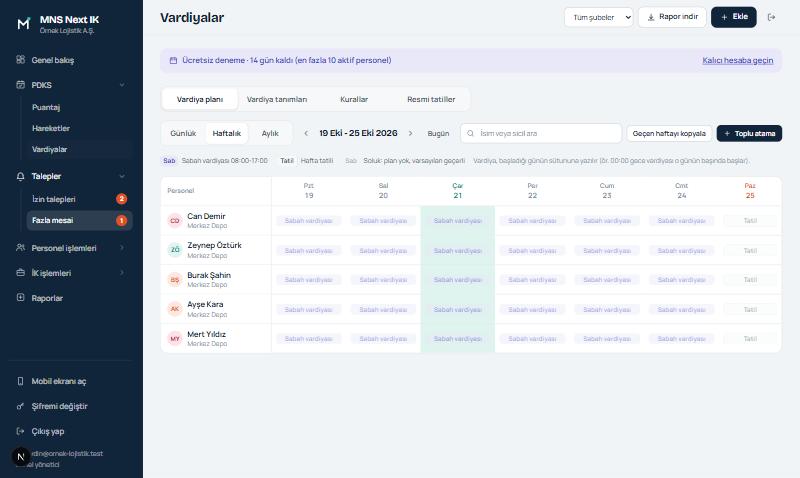The height and width of the screenshot is (478, 800).
Task: Click Zeynep Öztürk's Çar 21 shift cell
Action: coord(458,250)
